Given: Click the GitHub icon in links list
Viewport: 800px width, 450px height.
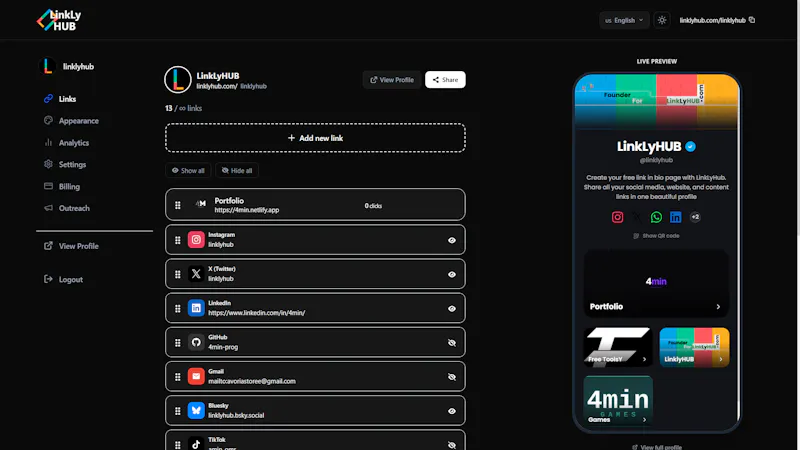Looking at the screenshot, I should point(196,342).
